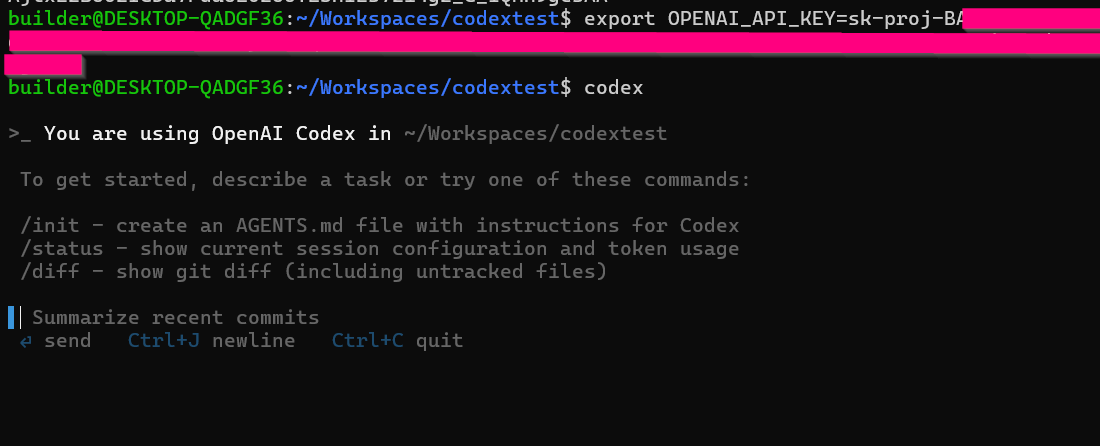Screen dimensions: 1100x446
Task: Click the Ctrl+C quit shortcut hint
Action: pos(397,342)
